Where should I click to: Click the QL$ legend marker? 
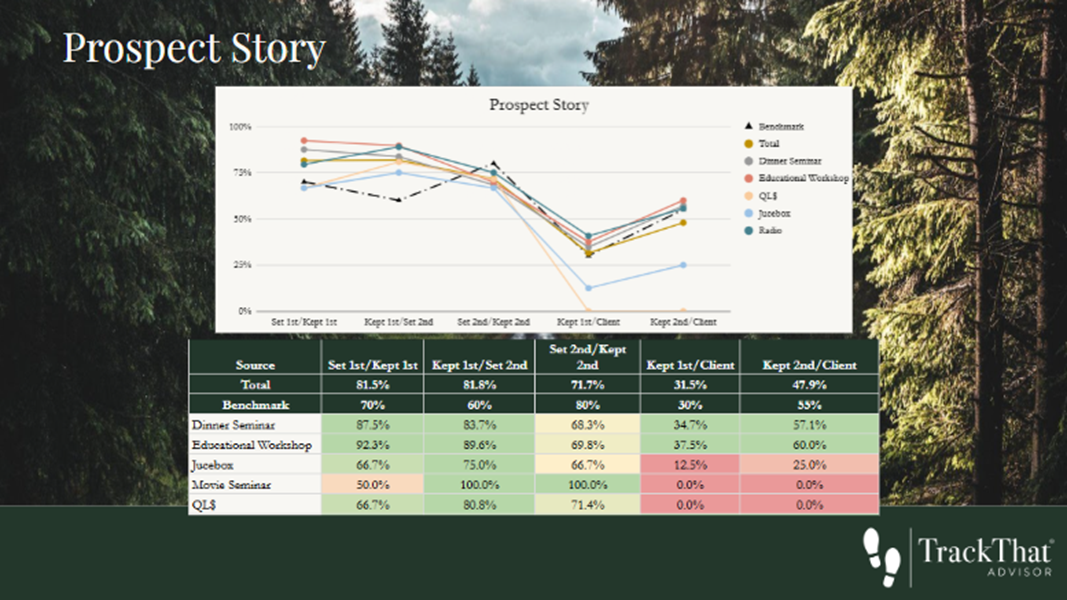point(750,196)
